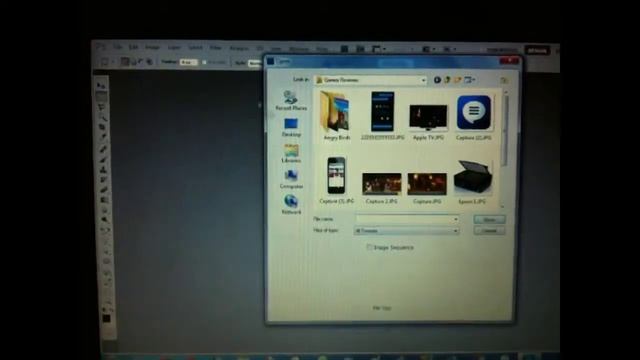Select the Brush tool

103,160
